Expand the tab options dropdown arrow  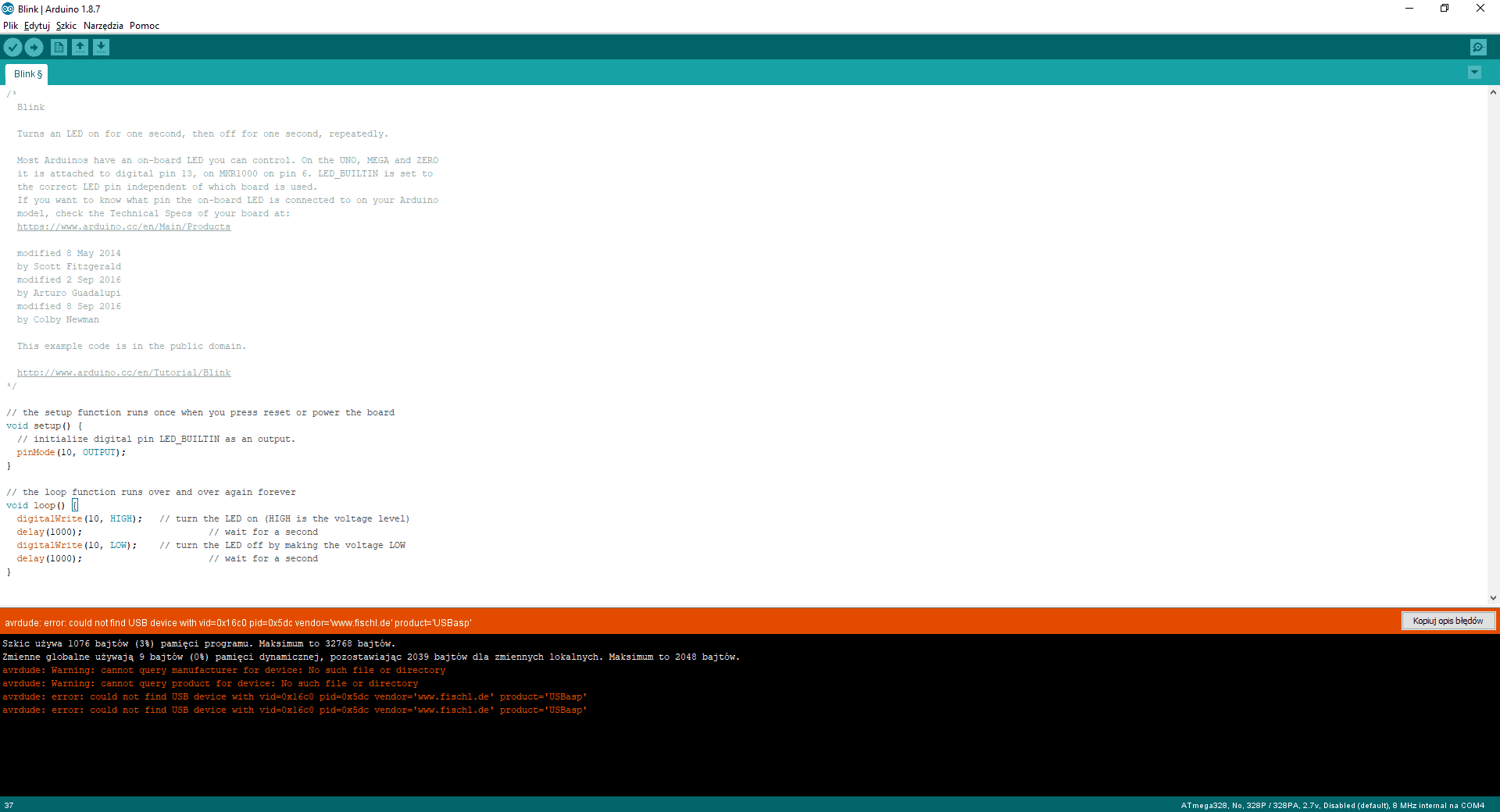[1474, 73]
